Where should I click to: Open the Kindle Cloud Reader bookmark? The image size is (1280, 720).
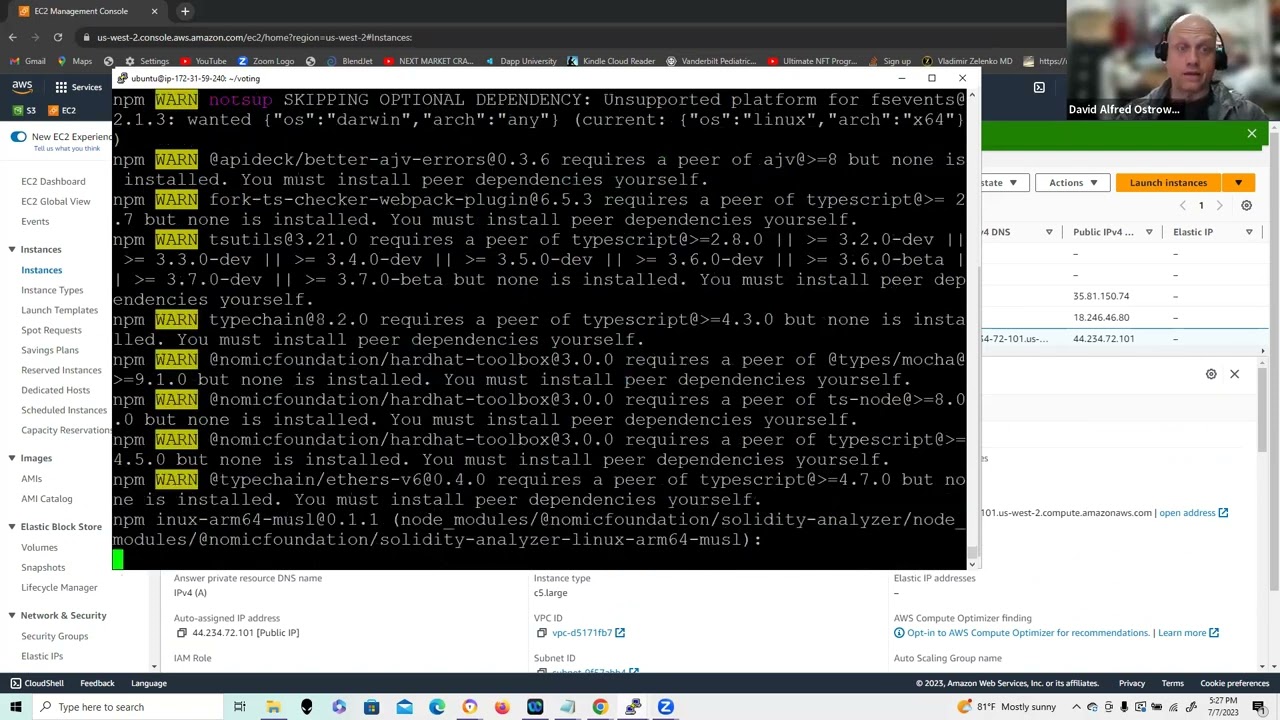click(x=611, y=61)
